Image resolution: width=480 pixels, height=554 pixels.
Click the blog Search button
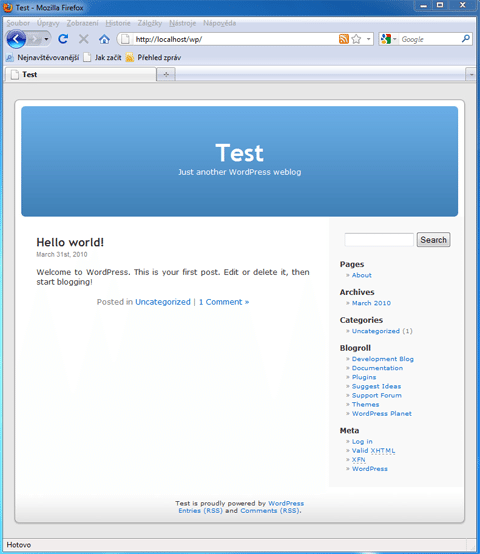point(433,240)
